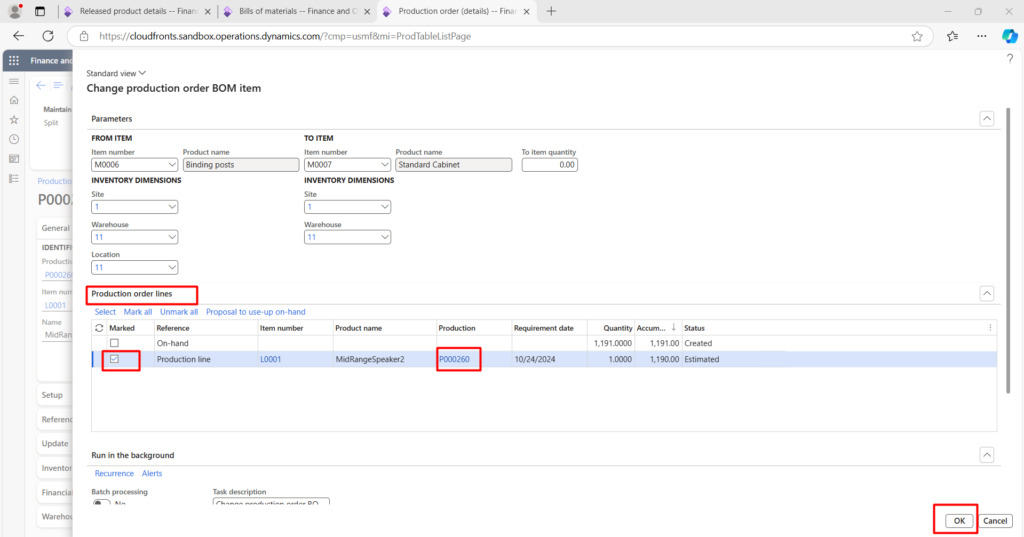The height and width of the screenshot is (537, 1024).
Task: Sort grid by Quantity column header
Action: point(618,328)
